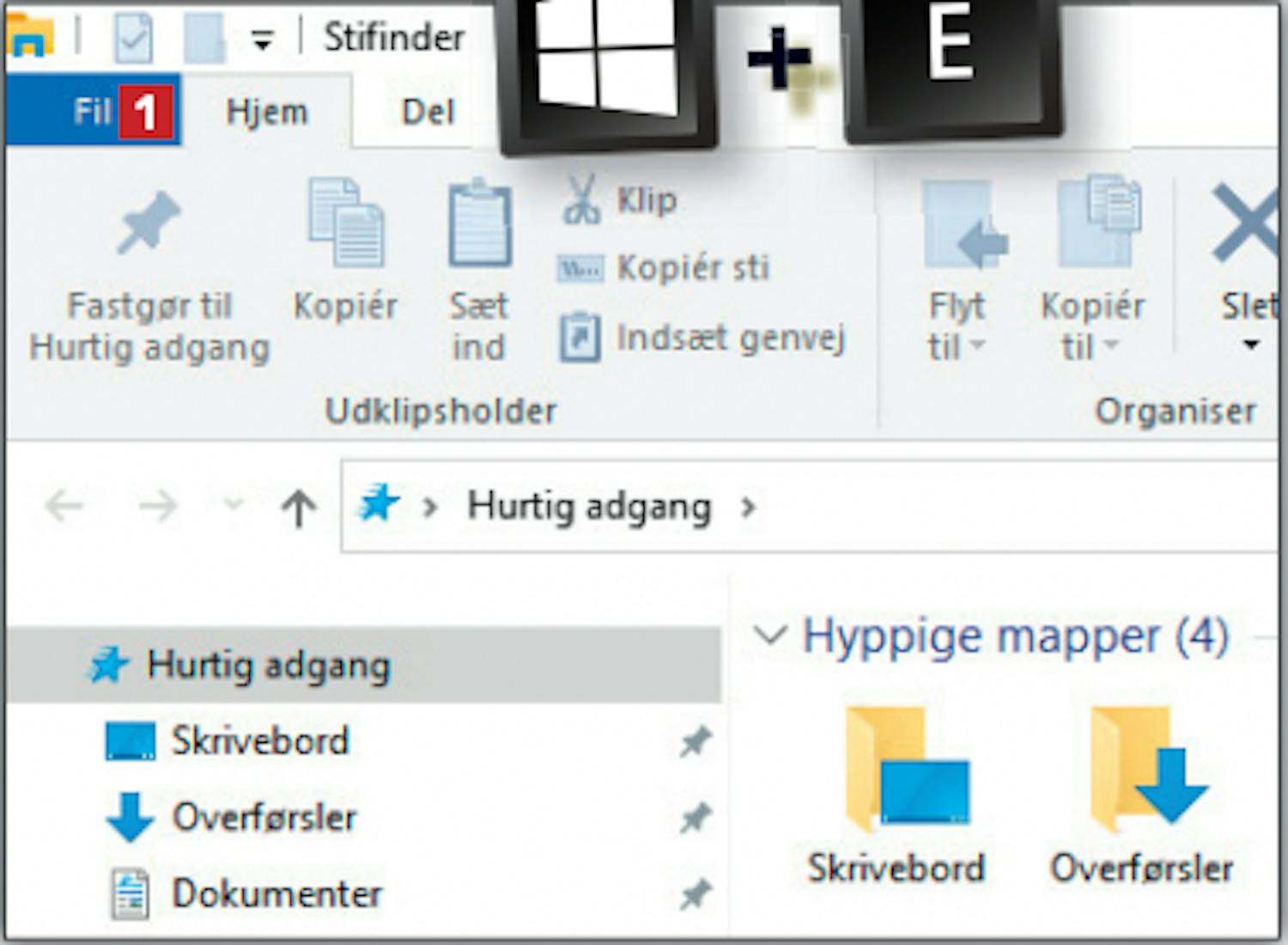Viewport: 1288px width, 945px height.
Task: Click the pin icon next to Skrivebord
Action: pos(695,742)
